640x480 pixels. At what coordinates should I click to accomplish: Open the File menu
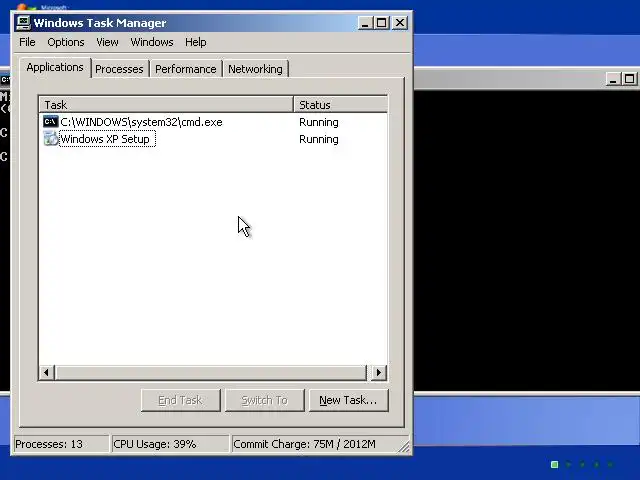27,42
